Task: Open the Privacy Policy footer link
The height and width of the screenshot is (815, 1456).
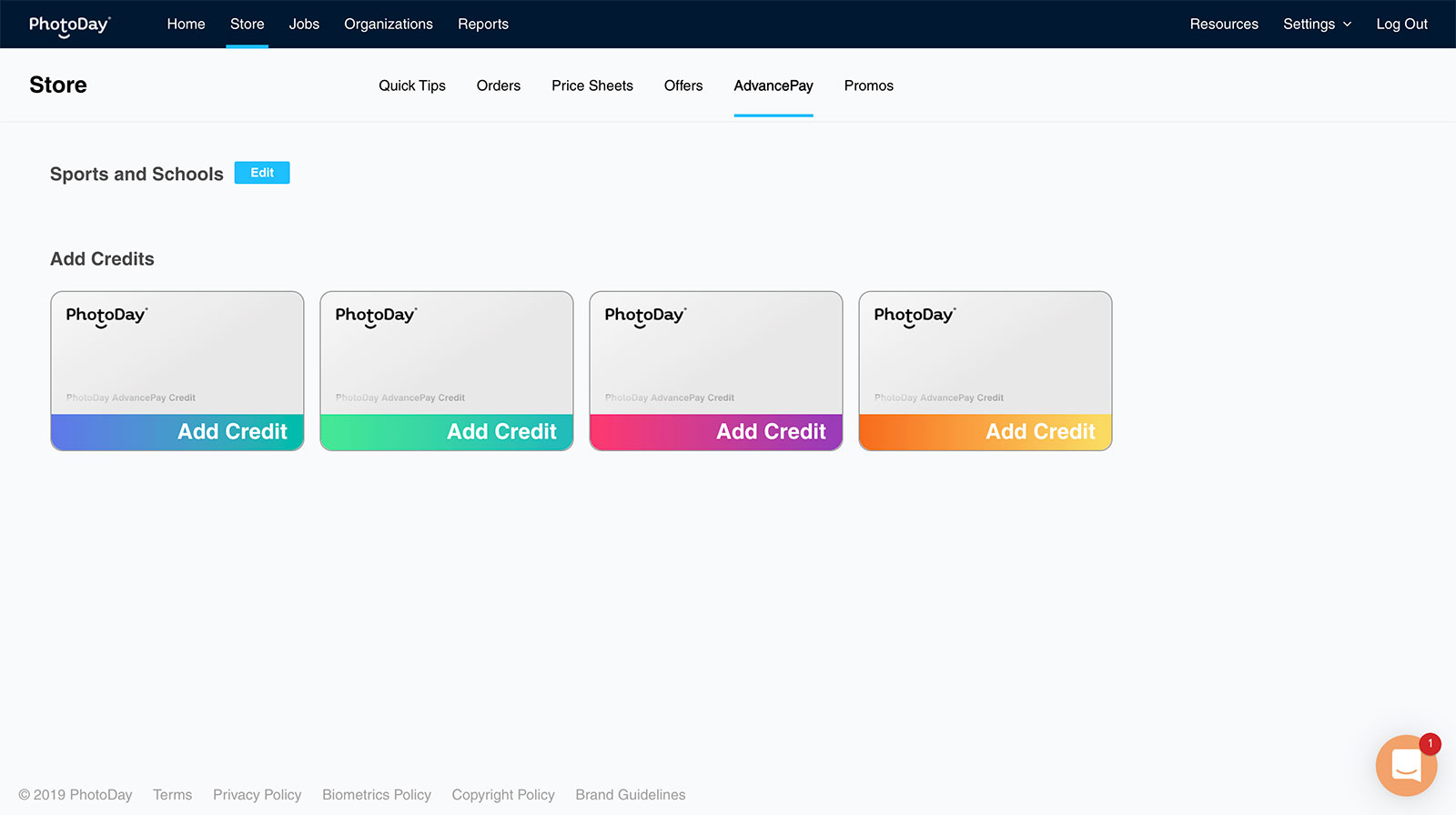Action: [258, 795]
